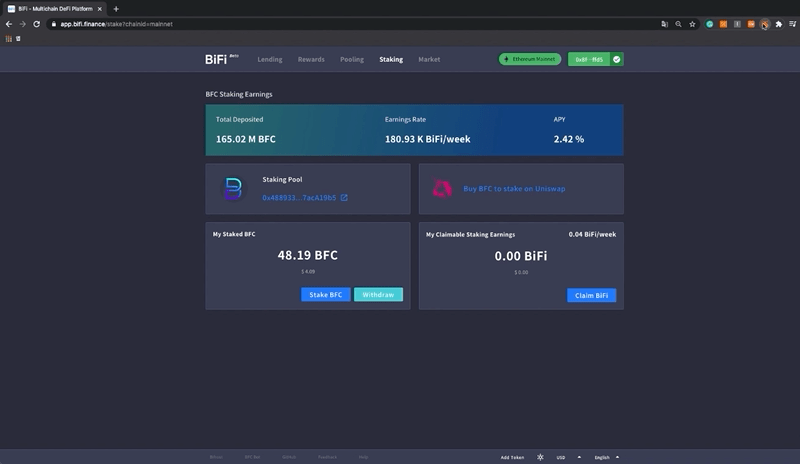800x464 pixels.
Task: Close the BiFi Multichain DeFi Platform tab
Action: click(99, 9)
